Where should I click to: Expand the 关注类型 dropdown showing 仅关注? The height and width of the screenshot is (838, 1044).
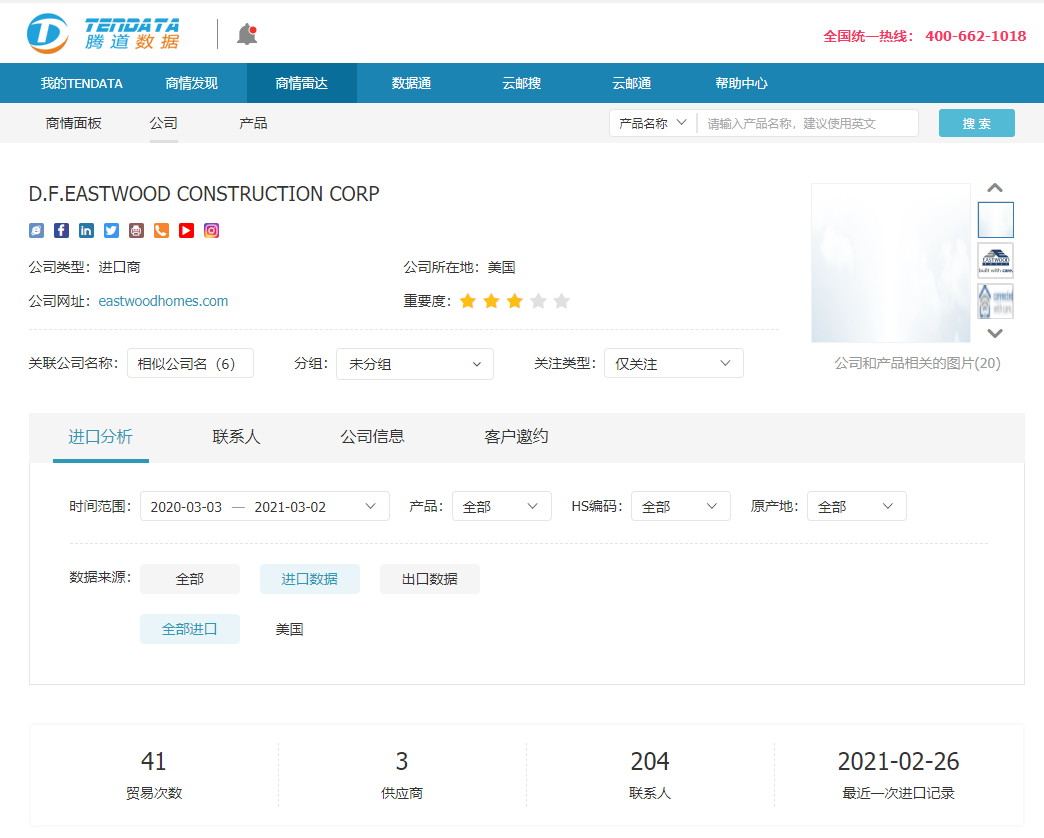(x=673, y=364)
